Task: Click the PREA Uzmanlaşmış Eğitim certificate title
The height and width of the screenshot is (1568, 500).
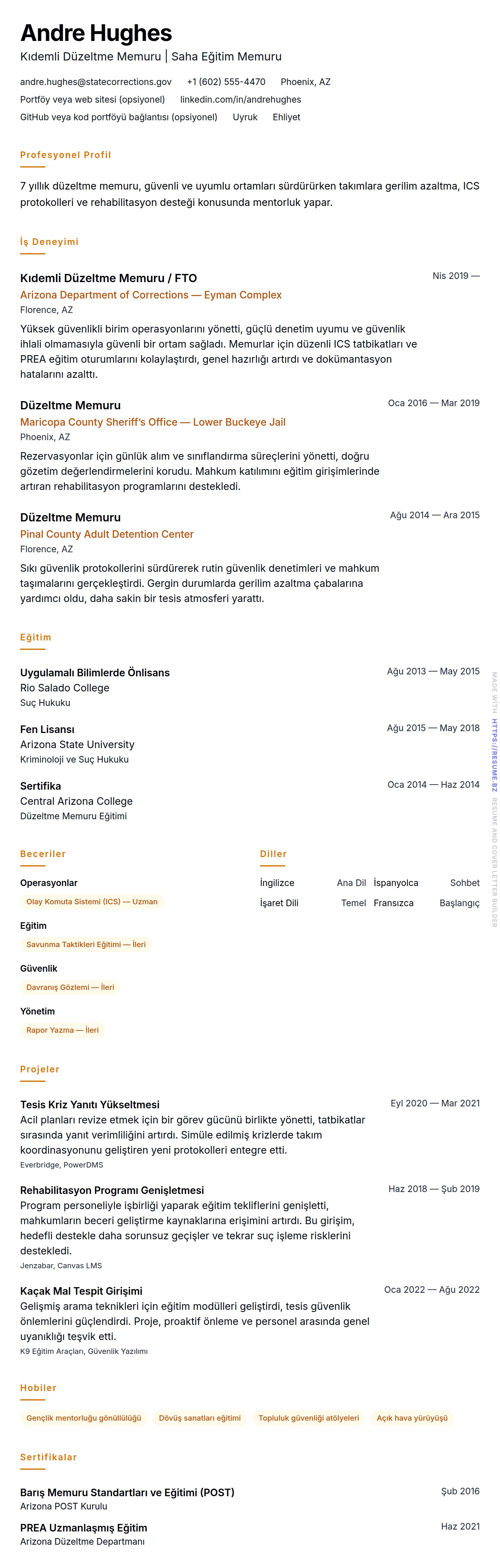Action: [x=83, y=1527]
